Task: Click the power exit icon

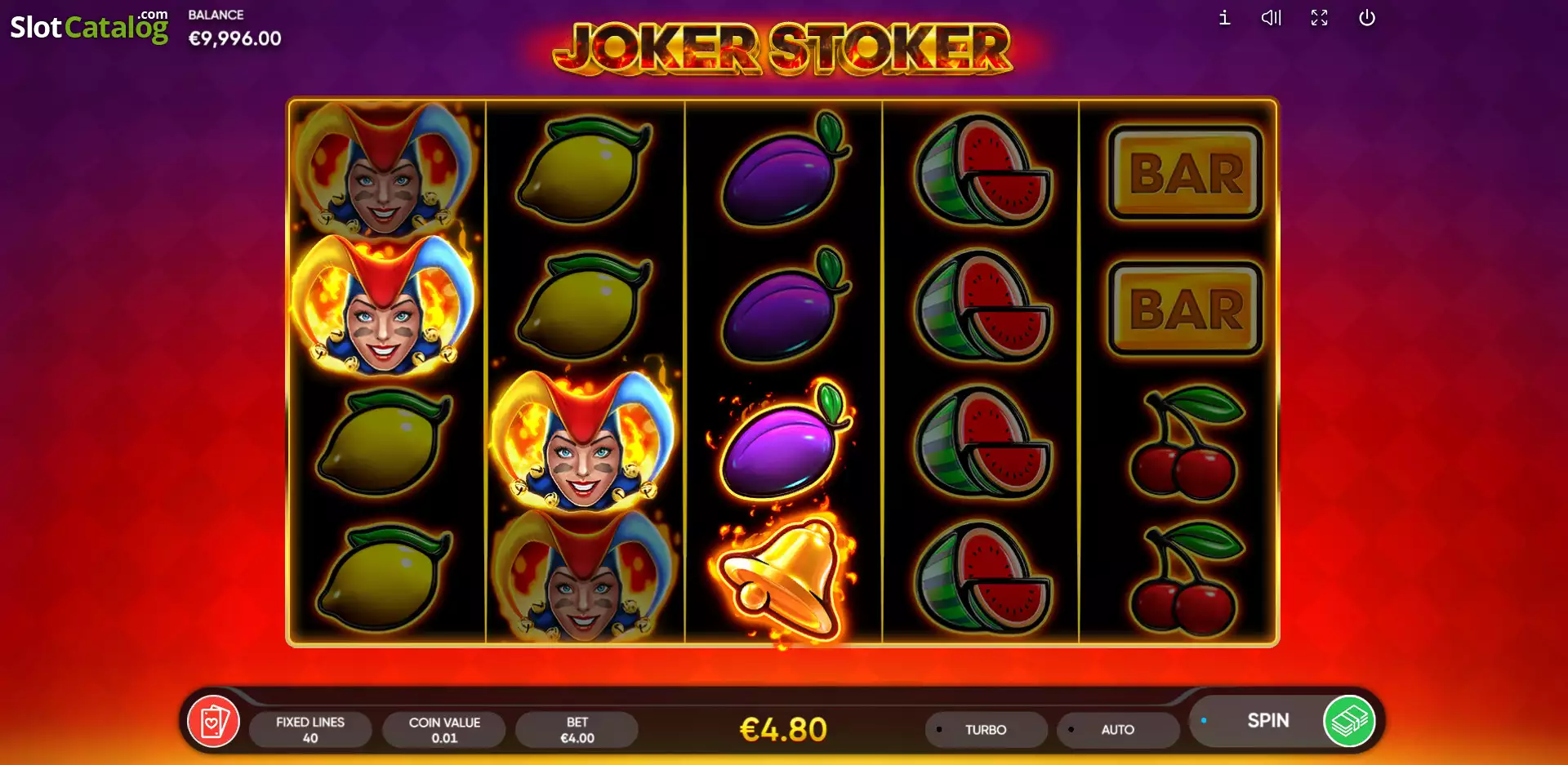Action: pos(1366,18)
